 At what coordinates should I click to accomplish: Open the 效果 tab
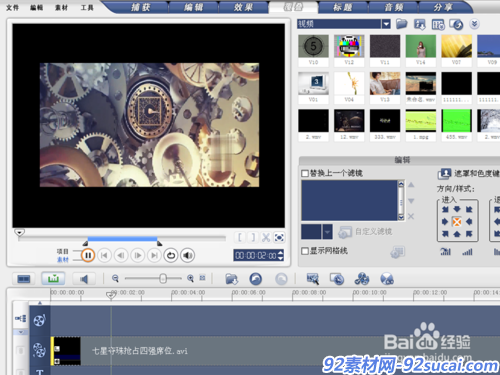[243, 7]
